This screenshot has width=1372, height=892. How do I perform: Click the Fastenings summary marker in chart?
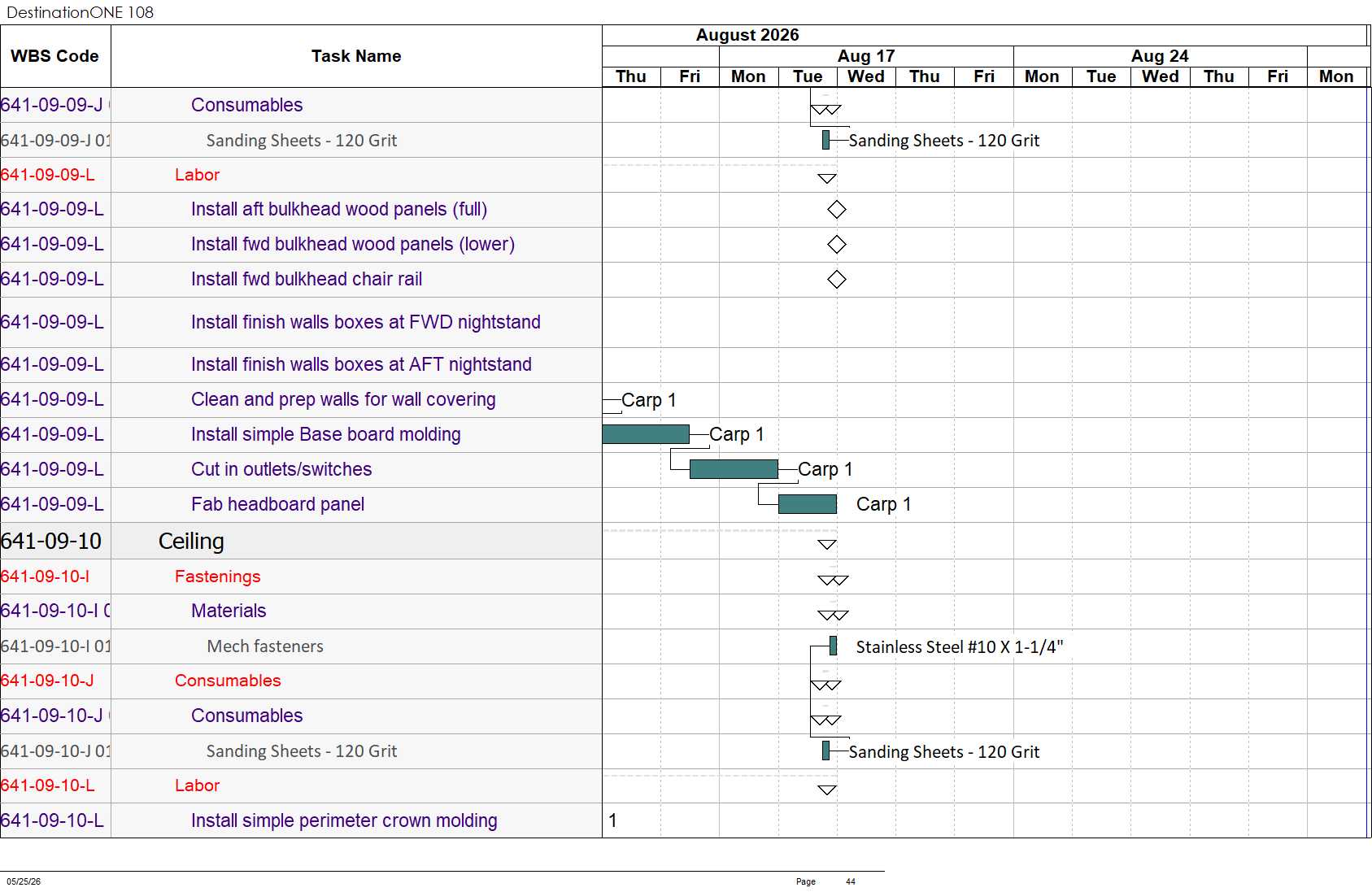(833, 580)
